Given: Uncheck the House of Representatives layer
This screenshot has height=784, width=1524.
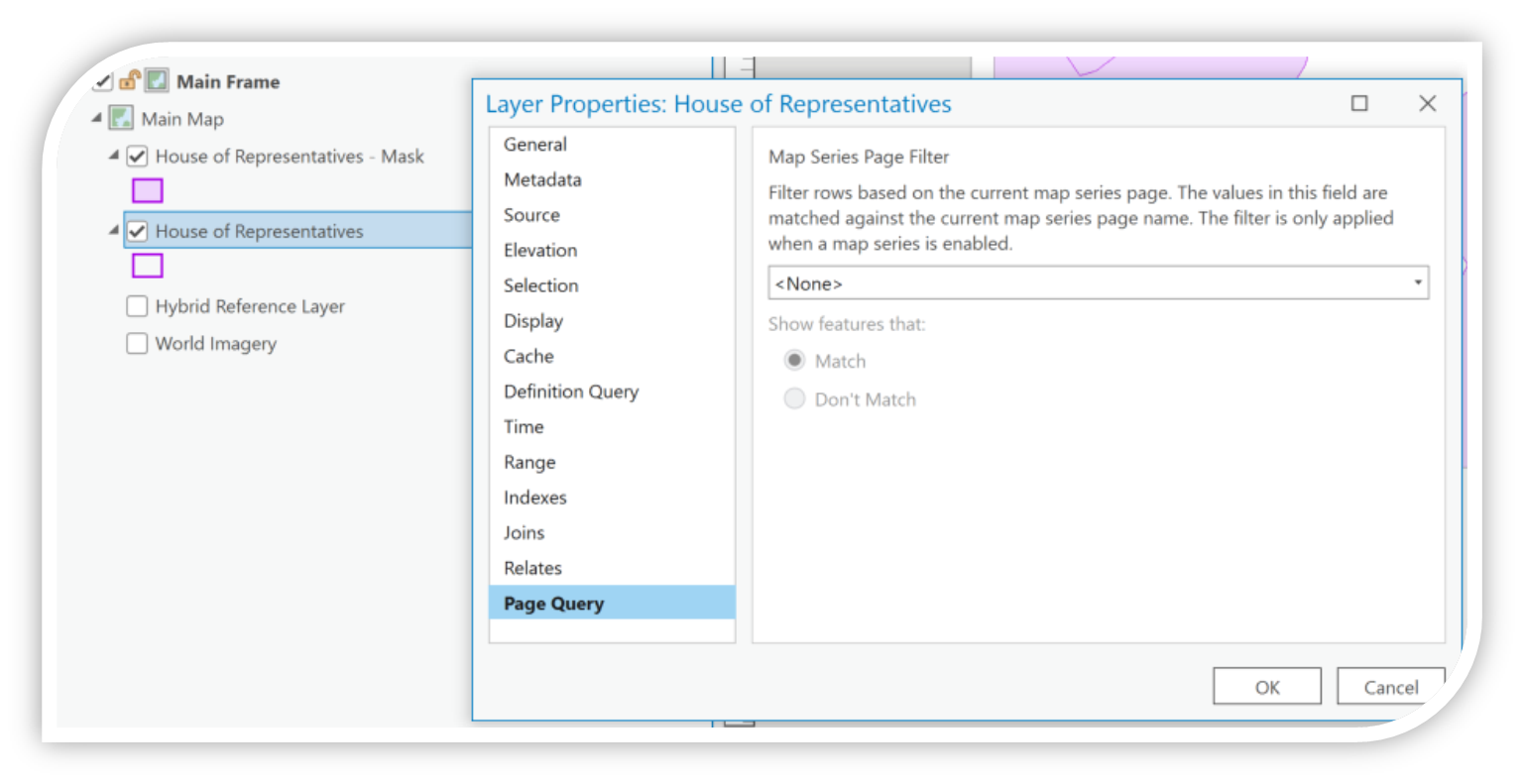Looking at the screenshot, I should [x=139, y=231].
